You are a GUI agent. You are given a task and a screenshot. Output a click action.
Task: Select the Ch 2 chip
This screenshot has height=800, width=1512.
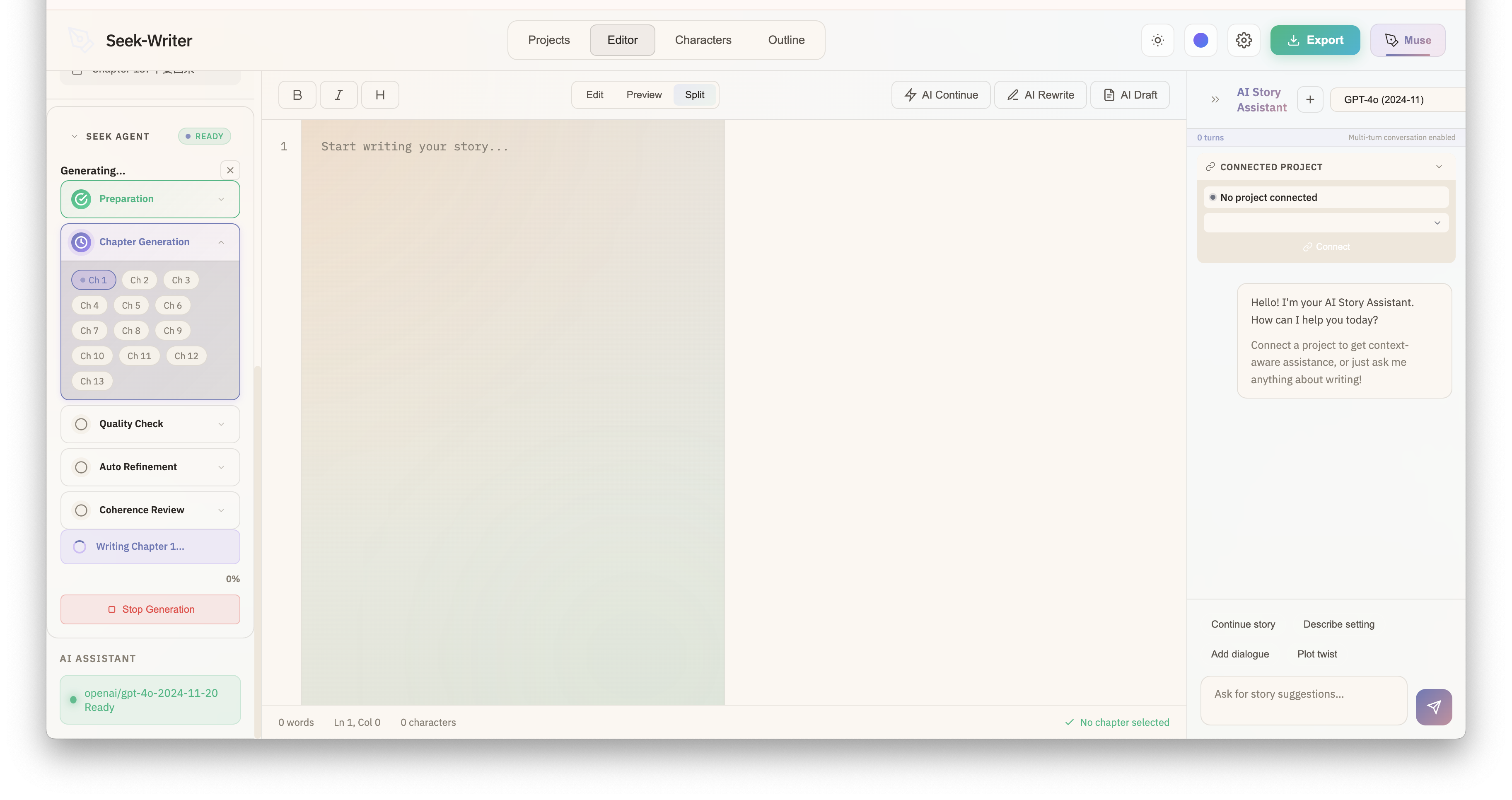coord(139,280)
